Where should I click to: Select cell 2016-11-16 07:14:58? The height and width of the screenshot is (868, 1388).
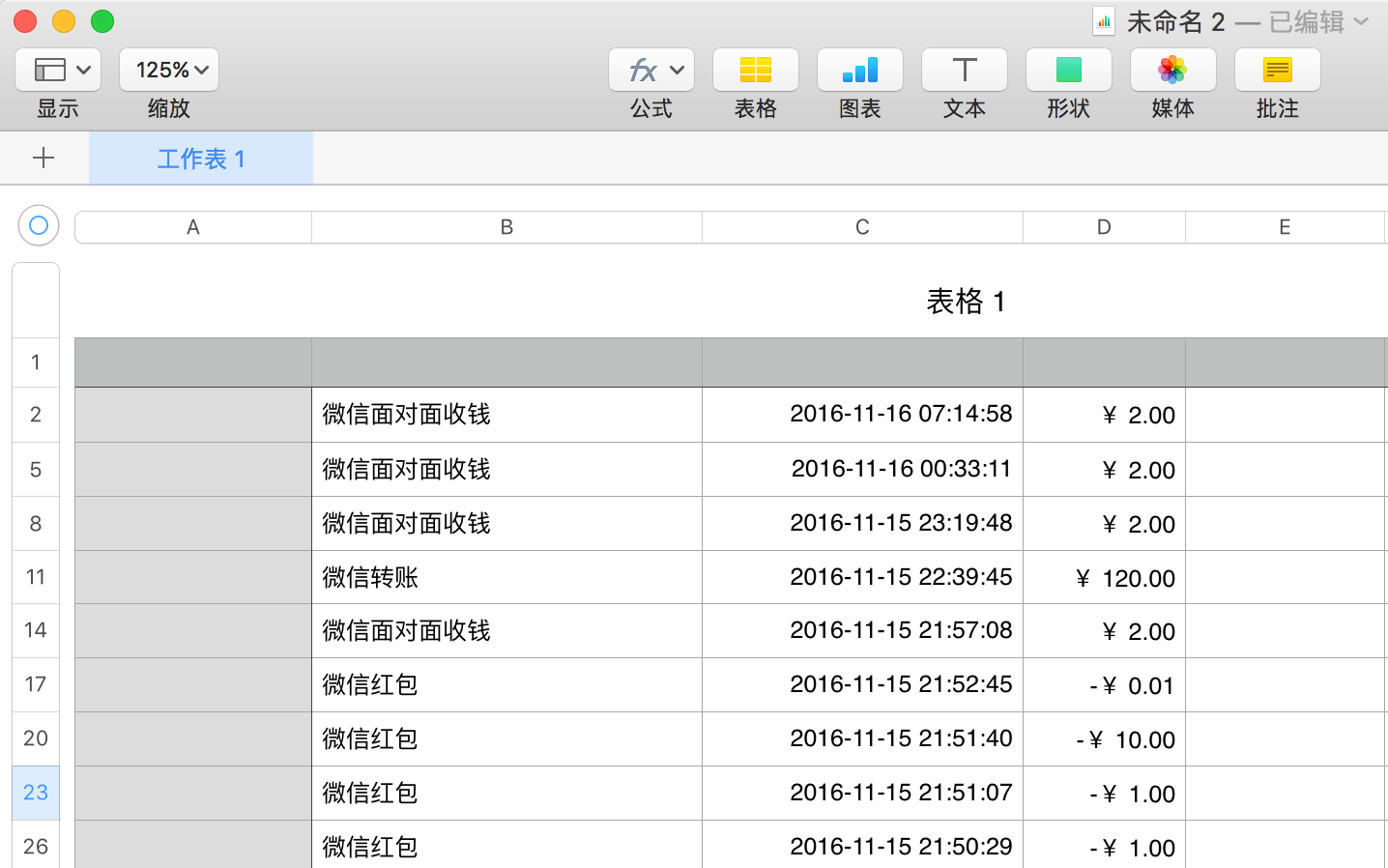[862, 415]
